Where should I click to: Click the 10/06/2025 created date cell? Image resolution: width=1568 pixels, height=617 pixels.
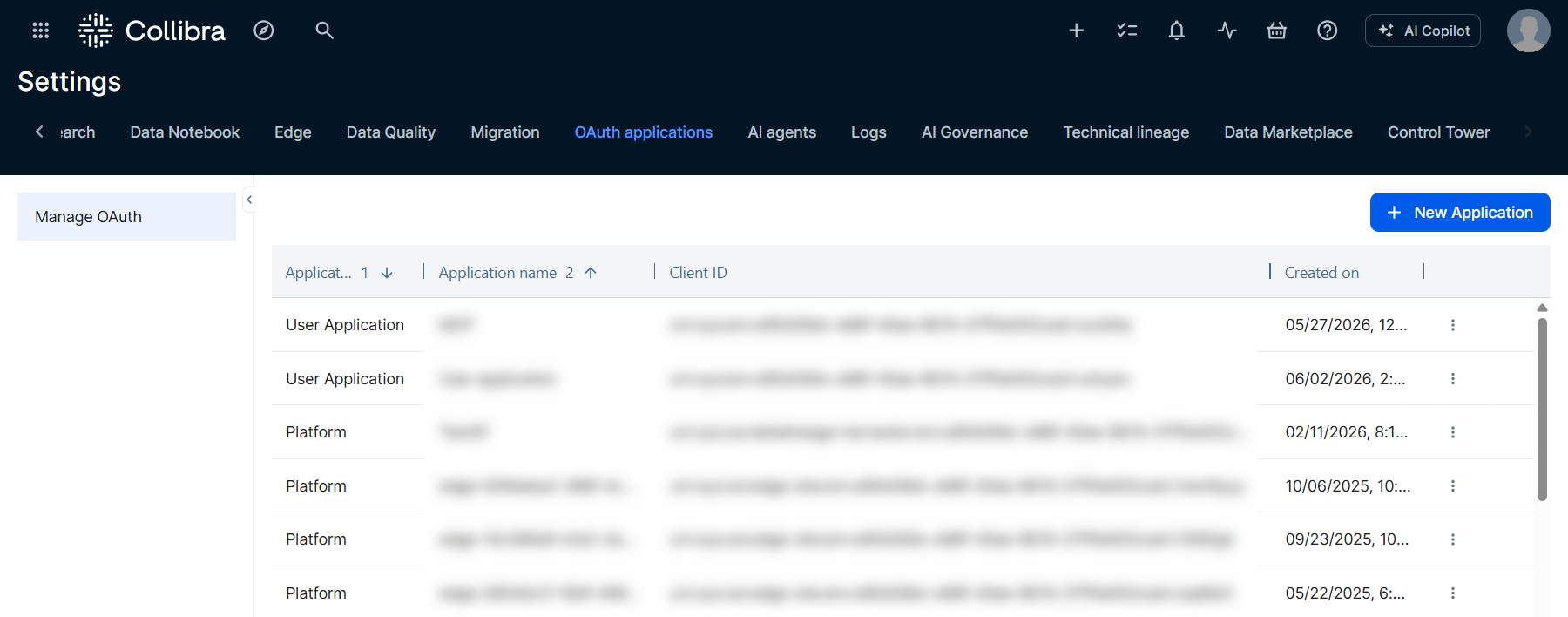coord(1348,486)
